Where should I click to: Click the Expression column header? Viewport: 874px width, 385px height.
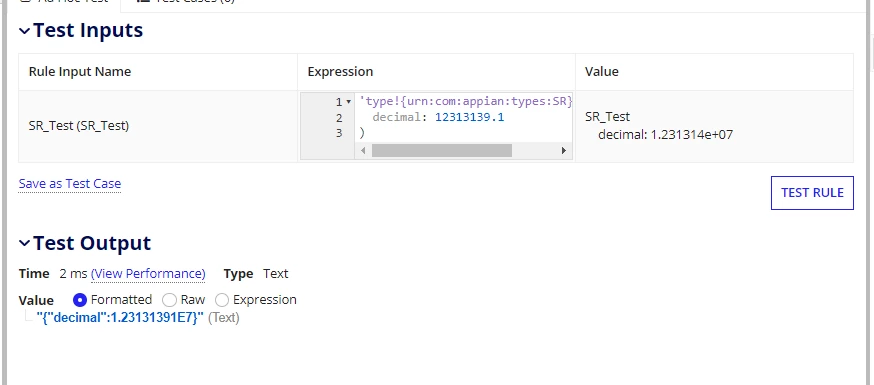pyautogui.click(x=340, y=72)
